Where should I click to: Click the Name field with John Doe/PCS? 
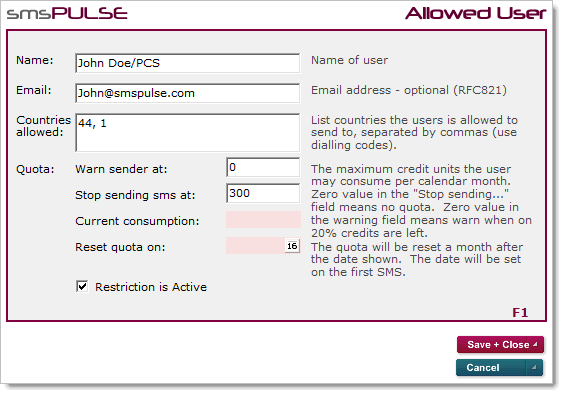(187, 63)
